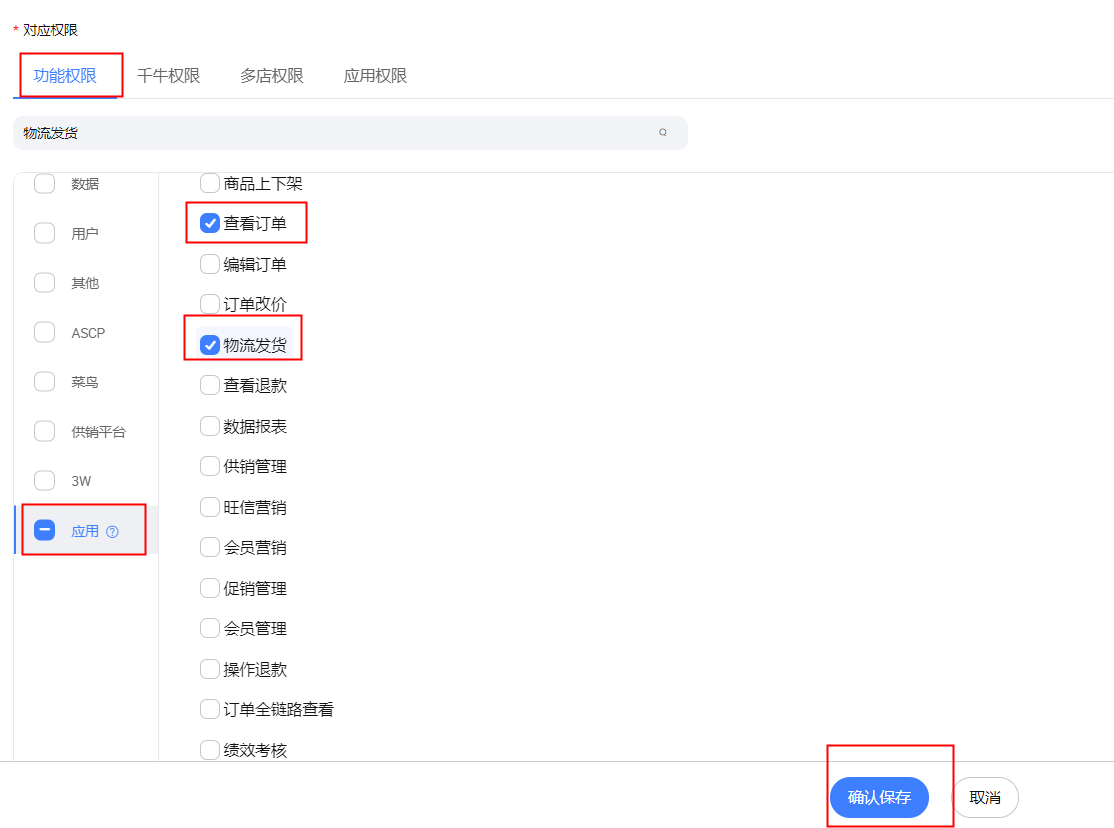Uncheck the 物流发货 checkbox
The image size is (1114, 828).
point(210,345)
